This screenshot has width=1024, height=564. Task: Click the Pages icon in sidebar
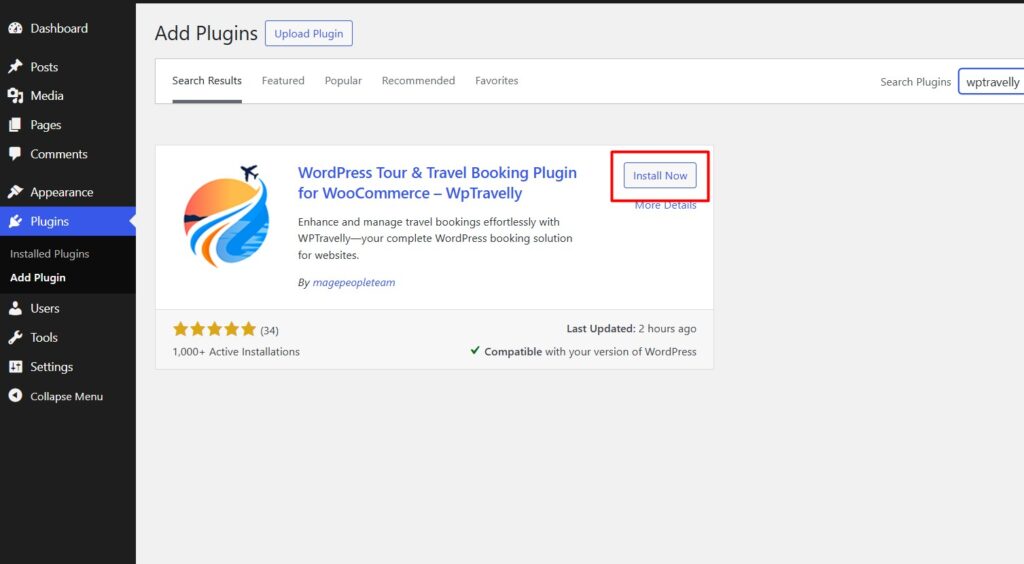[15, 125]
